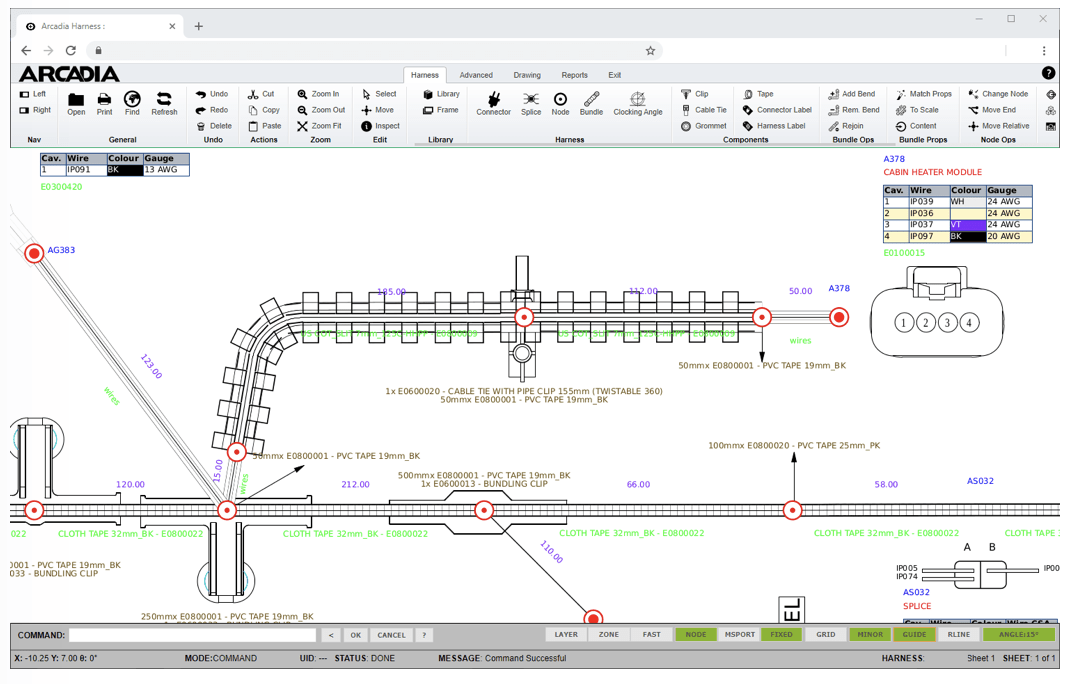The image size is (1080, 684).
Task: Click the violet VT colour cell
Action: 966,225
